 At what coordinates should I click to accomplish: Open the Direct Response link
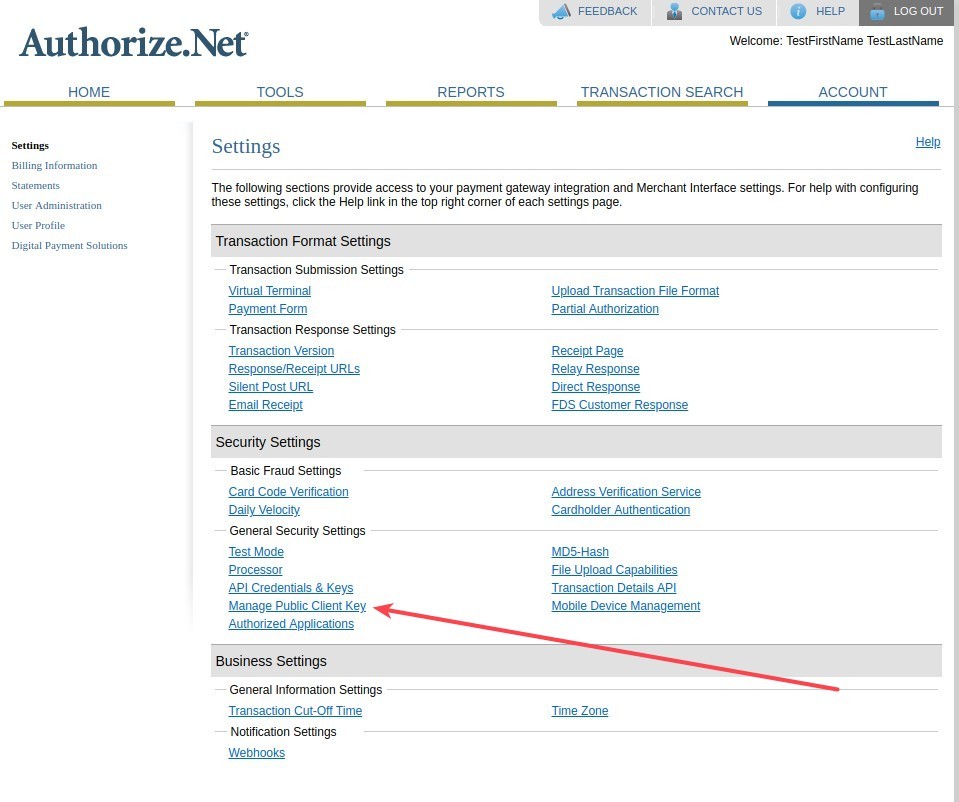click(596, 387)
